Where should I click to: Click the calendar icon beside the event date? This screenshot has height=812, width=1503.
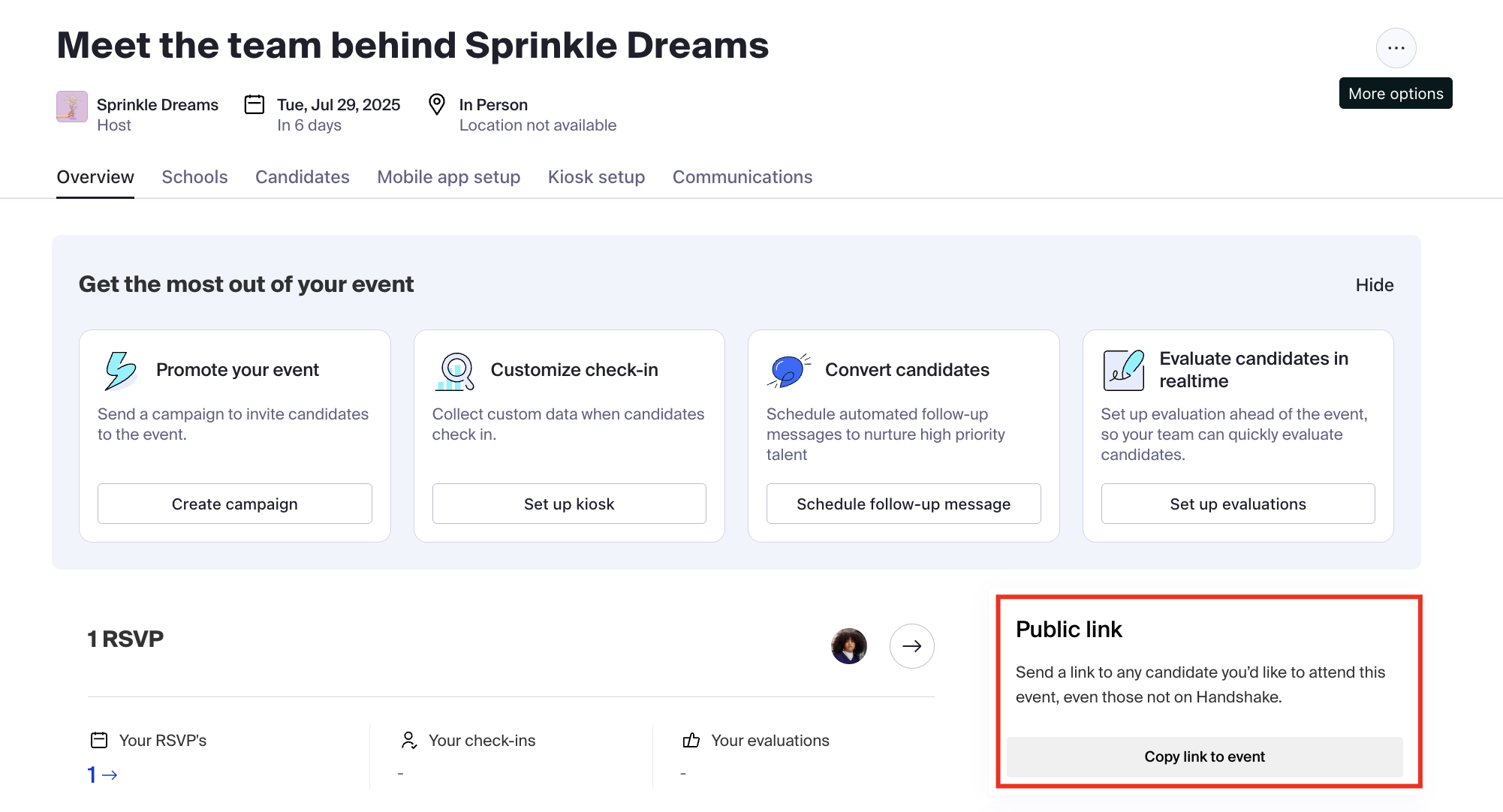point(254,104)
